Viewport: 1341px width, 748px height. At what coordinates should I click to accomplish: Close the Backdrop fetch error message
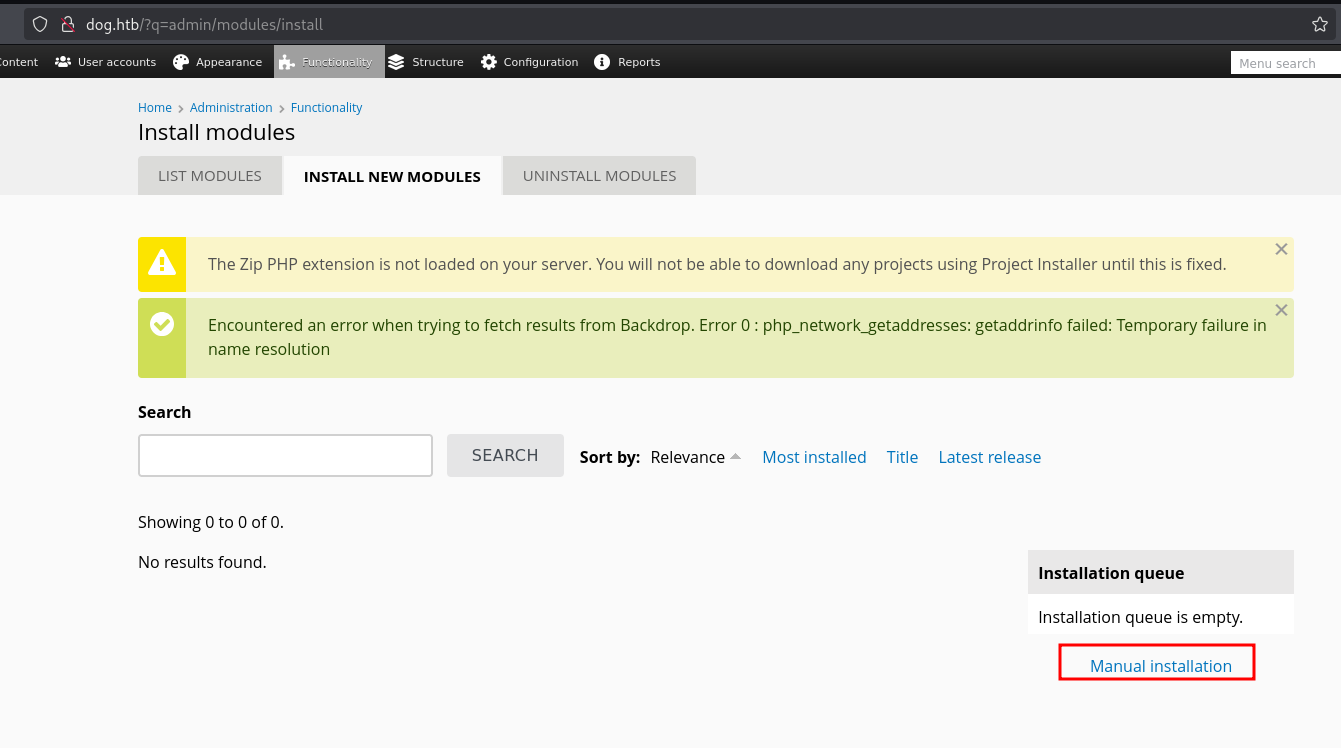pos(1281,310)
